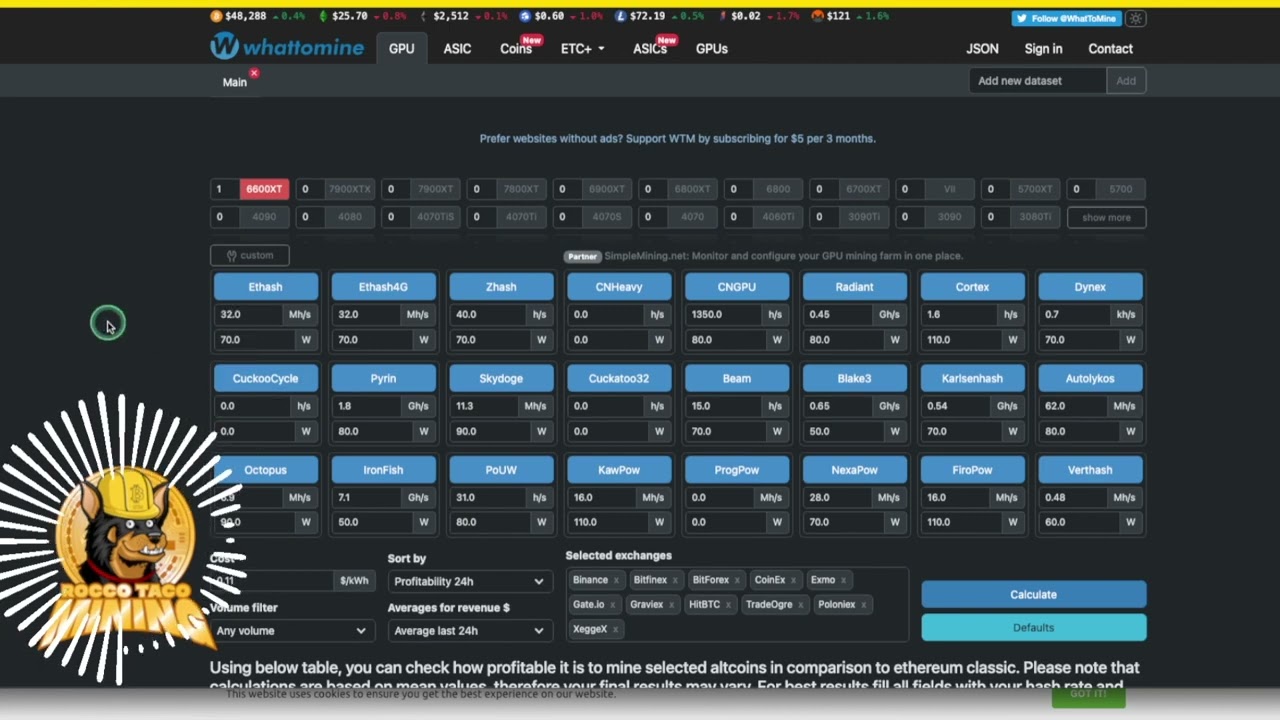Viewport: 1280px width, 720px height.
Task: Click show more GPUs button
Action: coord(1106,217)
